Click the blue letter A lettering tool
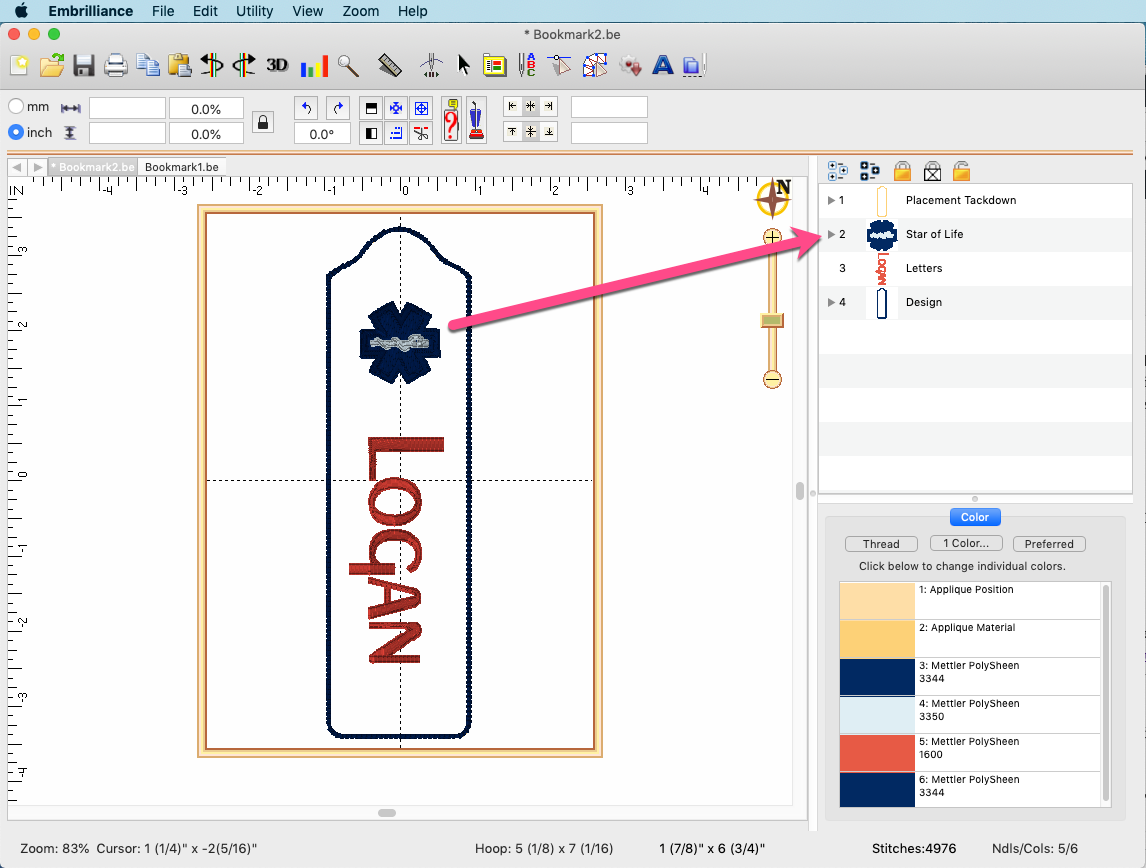 click(662, 66)
